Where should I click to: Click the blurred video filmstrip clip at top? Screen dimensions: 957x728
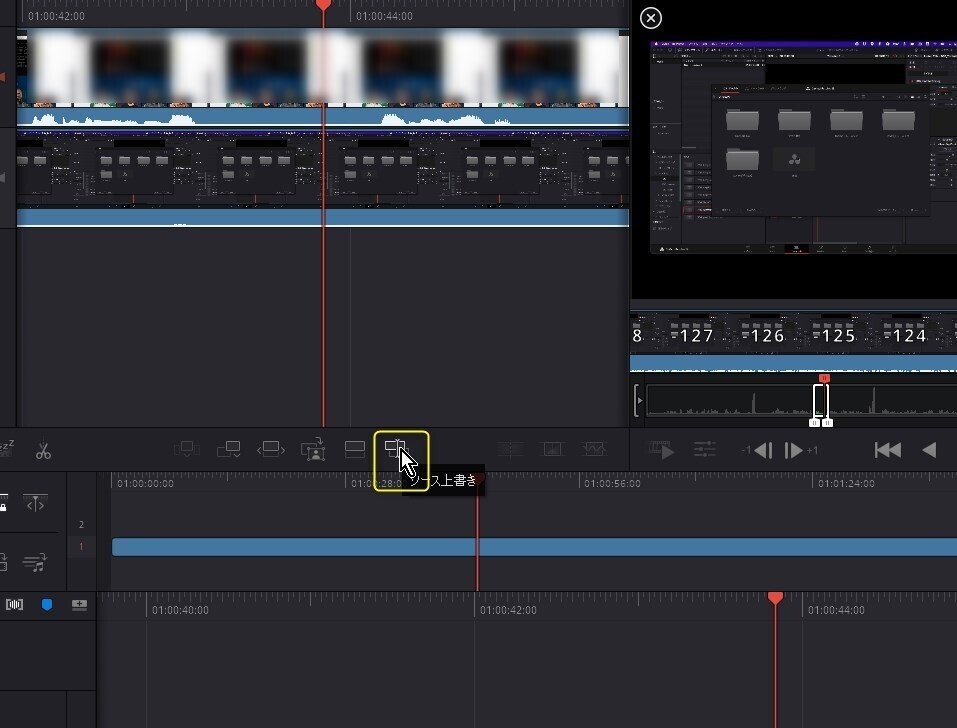[323, 67]
